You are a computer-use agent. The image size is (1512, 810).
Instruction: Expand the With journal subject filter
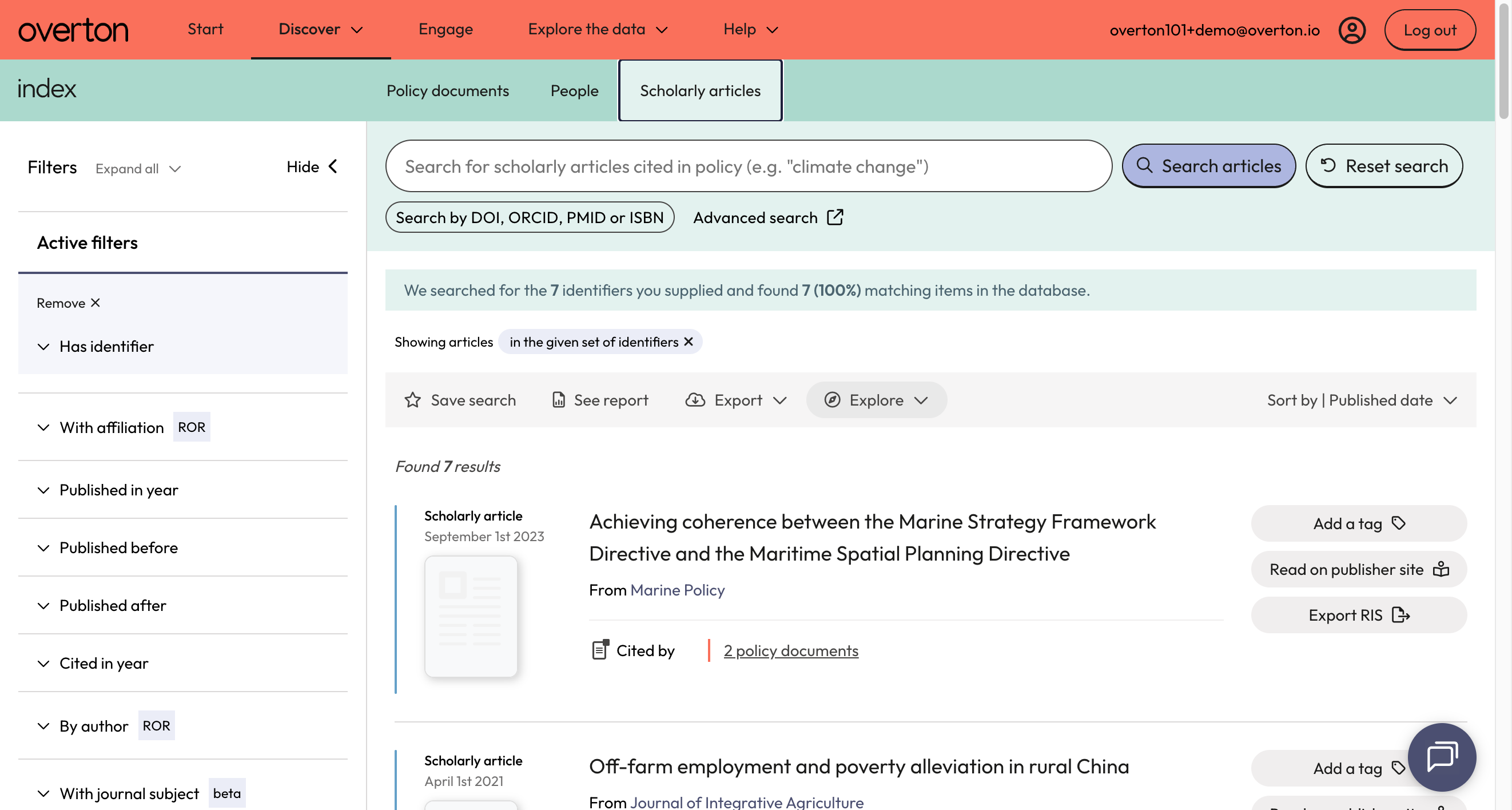(x=118, y=793)
